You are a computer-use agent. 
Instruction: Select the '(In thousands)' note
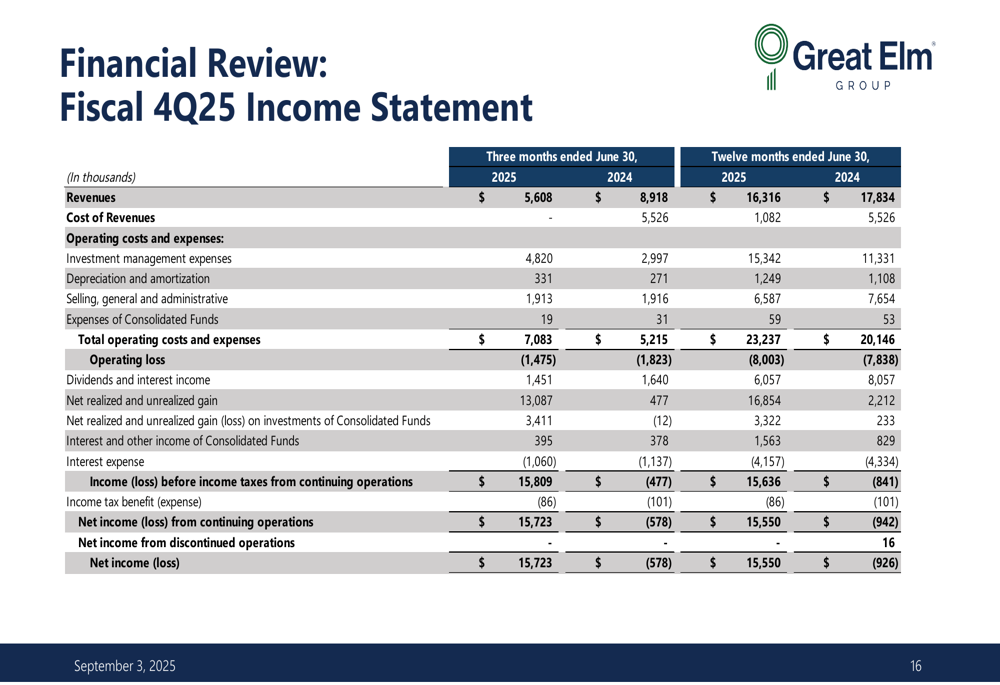coord(101,177)
